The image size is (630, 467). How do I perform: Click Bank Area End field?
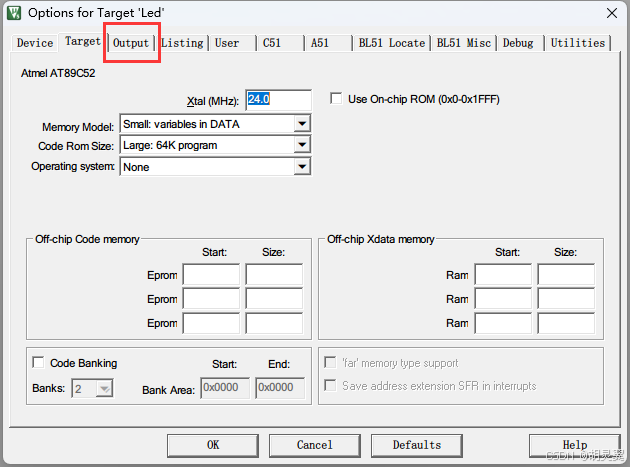click(280, 387)
